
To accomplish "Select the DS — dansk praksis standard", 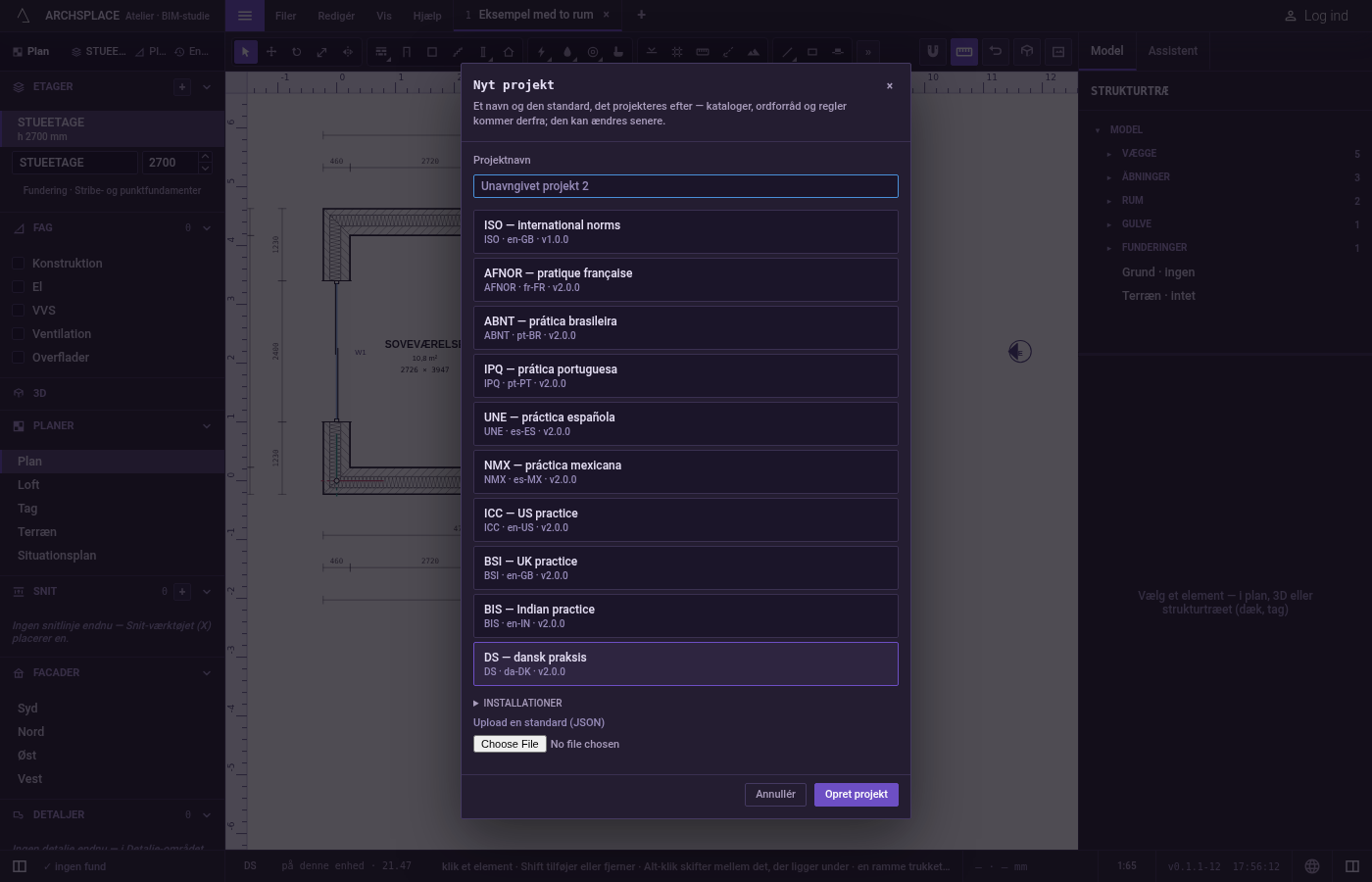I will (686, 664).
